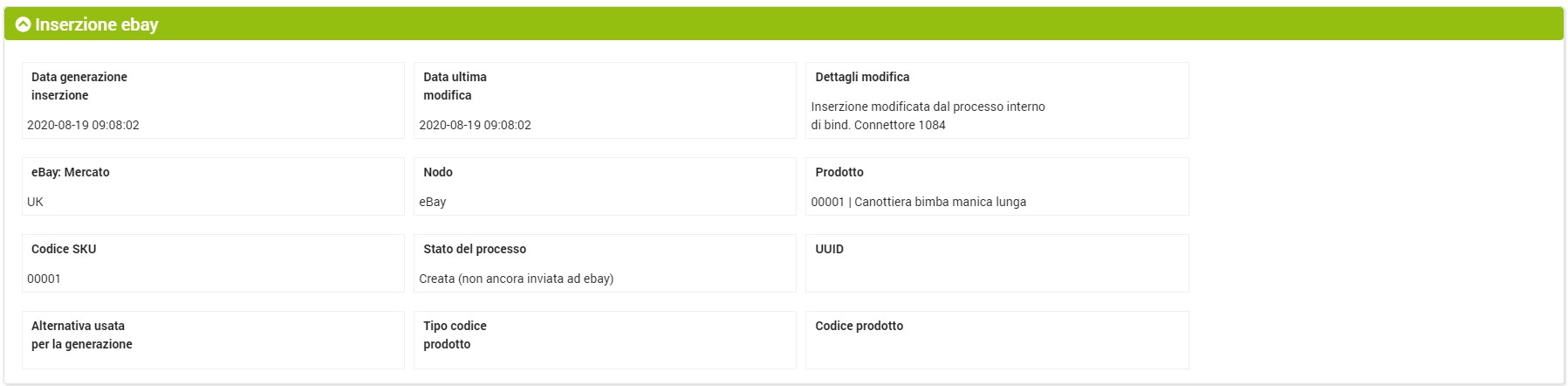Select the Data ultima modifica timestamp value
This screenshot has width=1568, height=386.
coord(475,125)
